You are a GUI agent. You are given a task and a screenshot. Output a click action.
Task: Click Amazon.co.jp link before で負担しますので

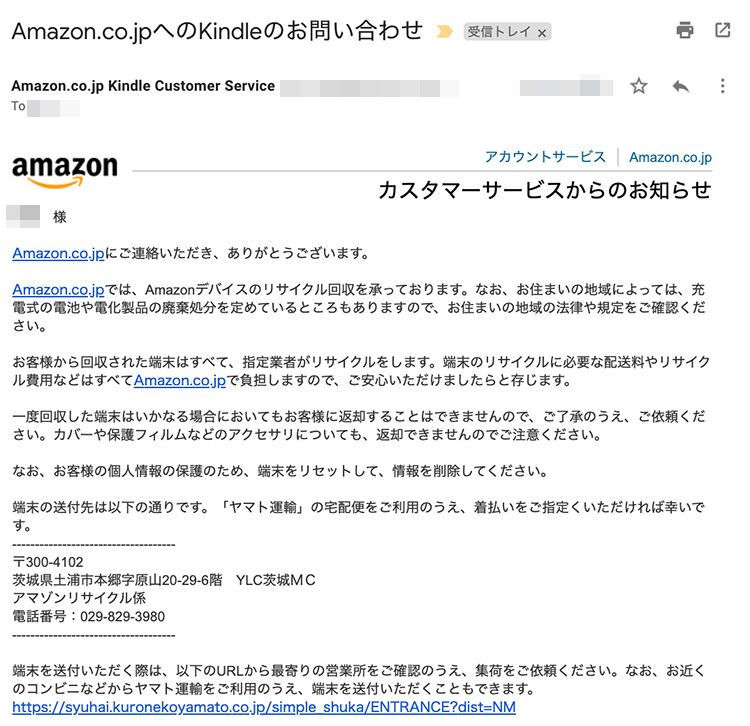(x=180, y=380)
